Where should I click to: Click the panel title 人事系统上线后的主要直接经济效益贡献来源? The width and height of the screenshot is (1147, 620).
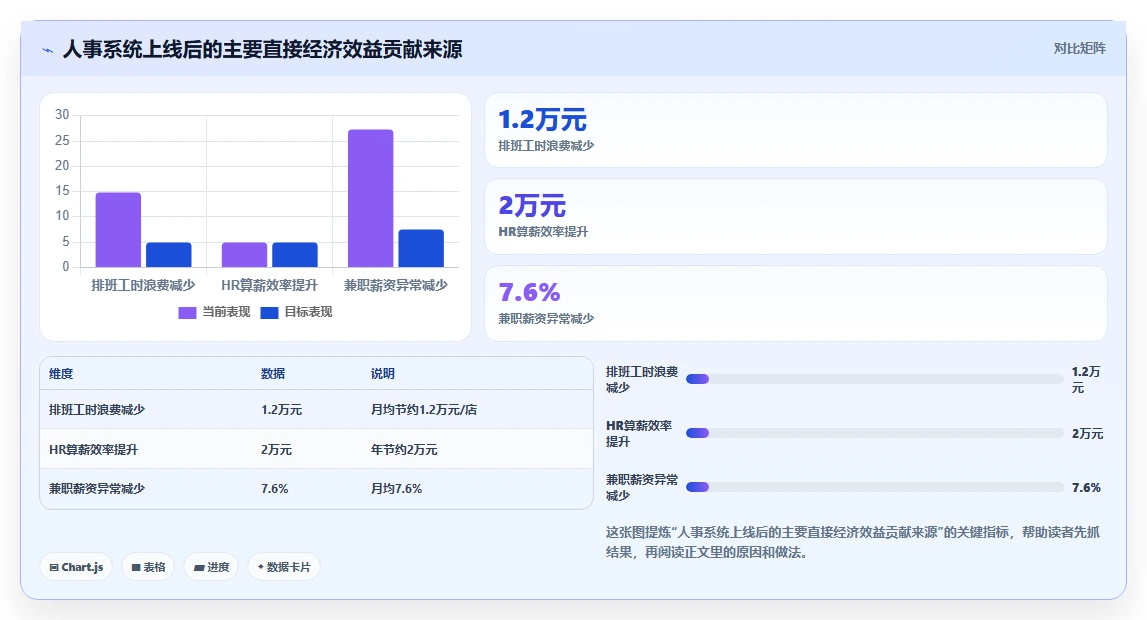coord(262,50)
